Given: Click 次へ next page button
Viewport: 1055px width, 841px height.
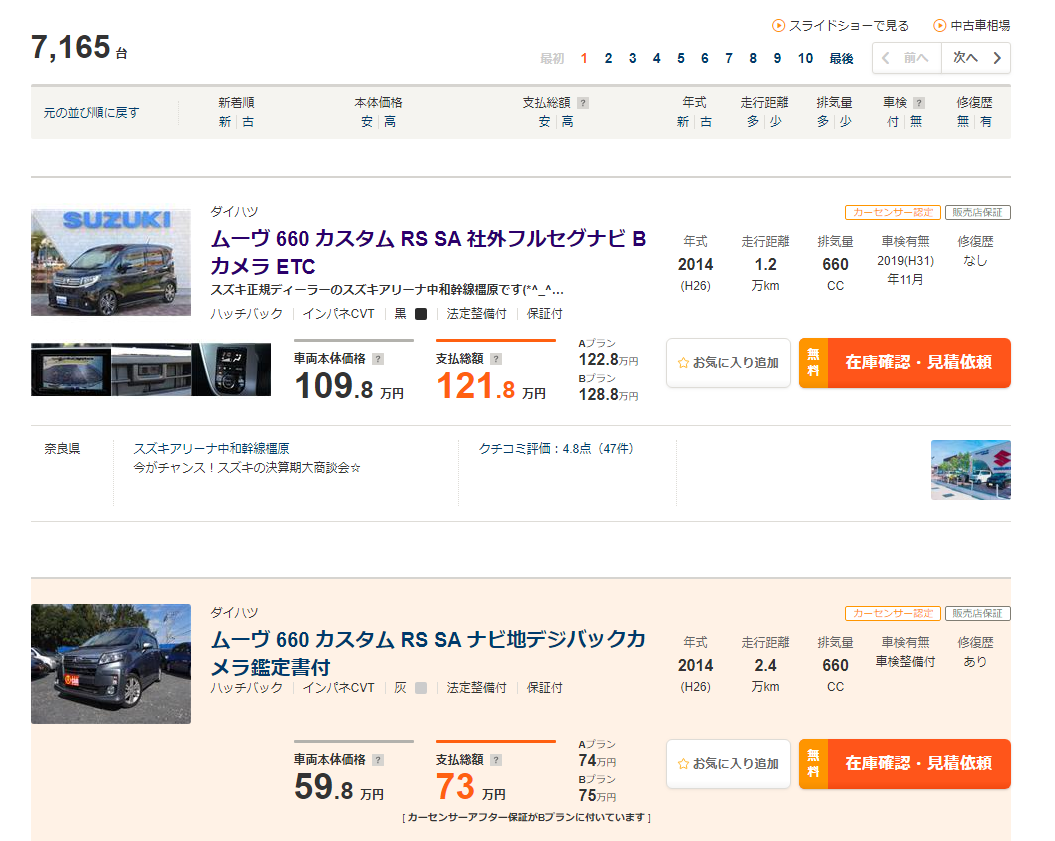Looking at the screenshot, I should click(976, 58).
